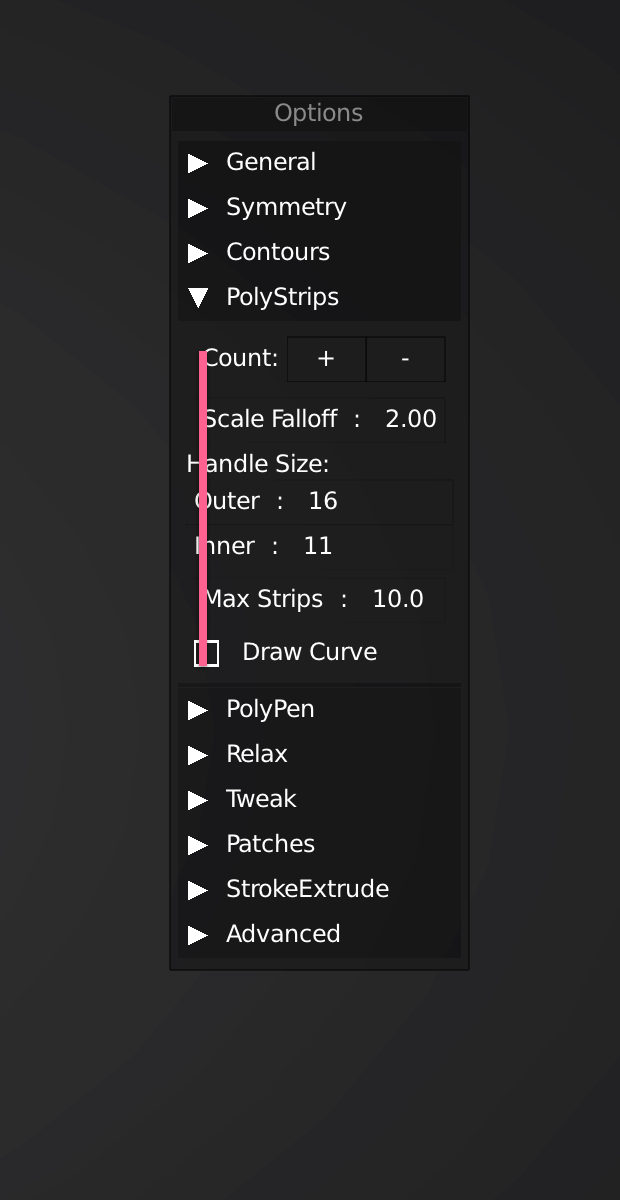Viewport: 620px width, 1200px height.
Task: Expand the PolyPen tool settings
Action: [270, 709]
